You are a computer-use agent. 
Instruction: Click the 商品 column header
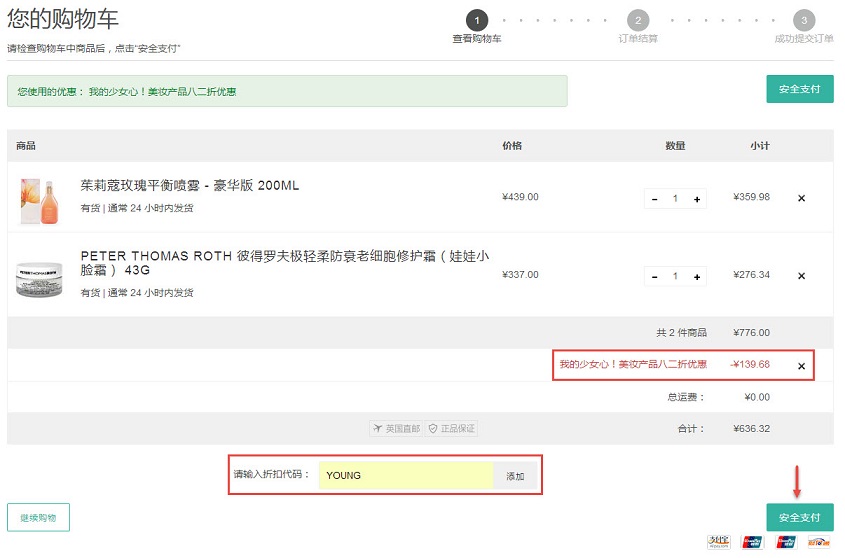(x=26, y=146)
